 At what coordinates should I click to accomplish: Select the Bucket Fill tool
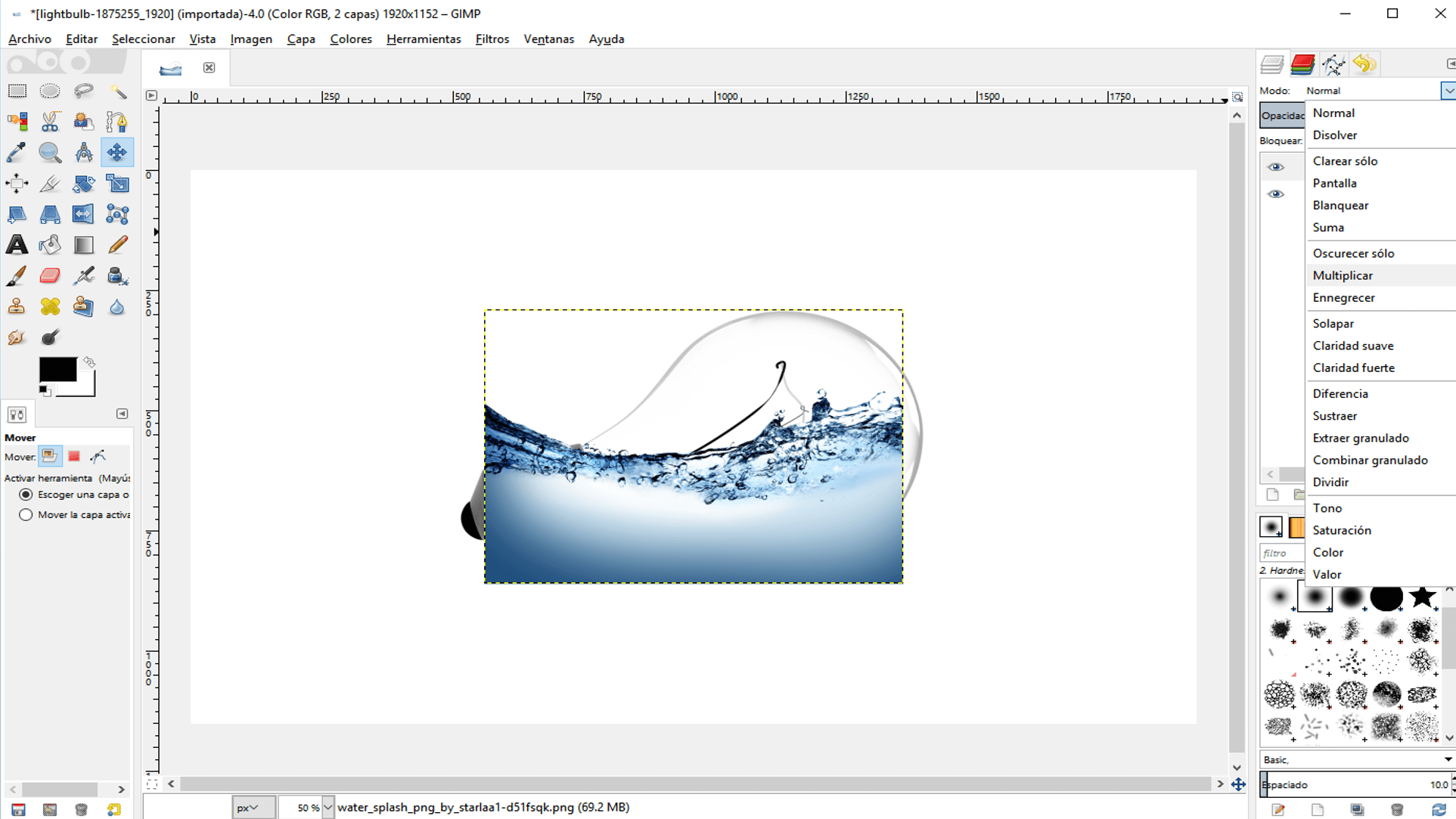click(x=50, y=245)
